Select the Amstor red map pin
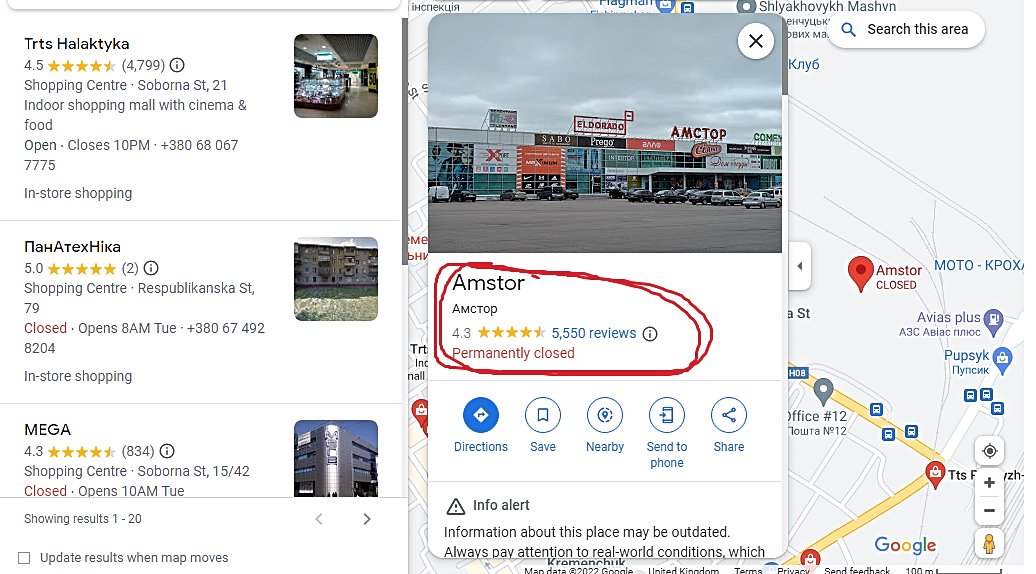 860,273
